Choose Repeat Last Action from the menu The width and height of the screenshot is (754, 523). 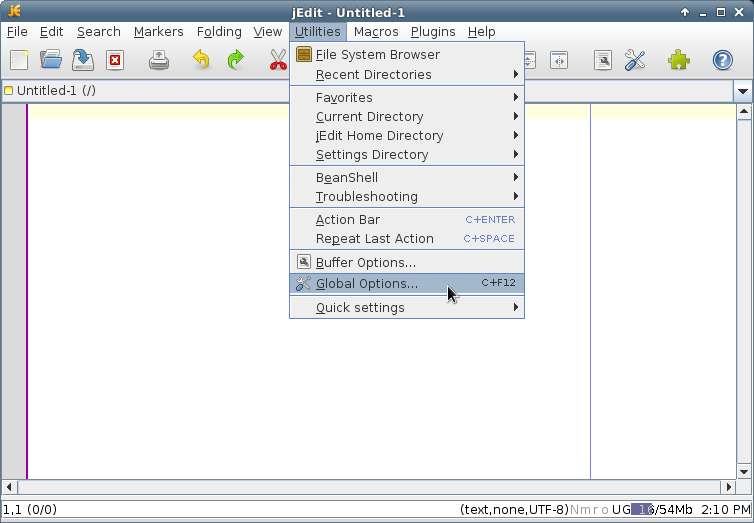(x=406, y=239)
